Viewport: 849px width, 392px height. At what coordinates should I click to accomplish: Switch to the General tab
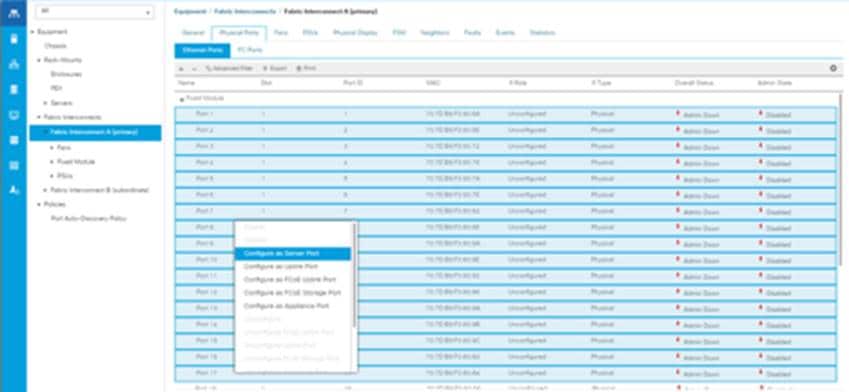(193, 32)
